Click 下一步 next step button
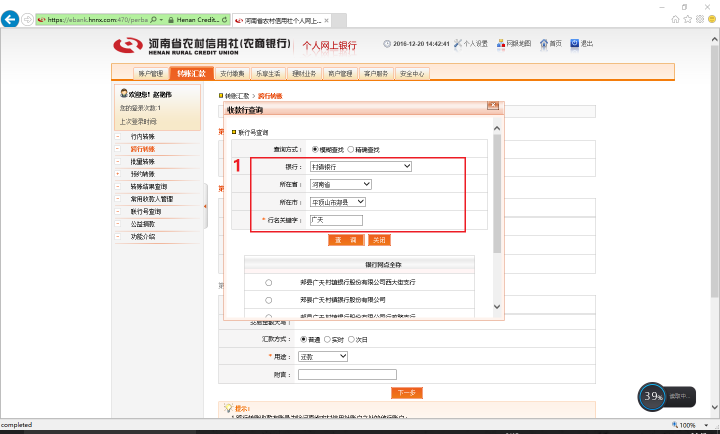Image resolution: width=720 pixels, height=434 pixels. click(407, 392)
